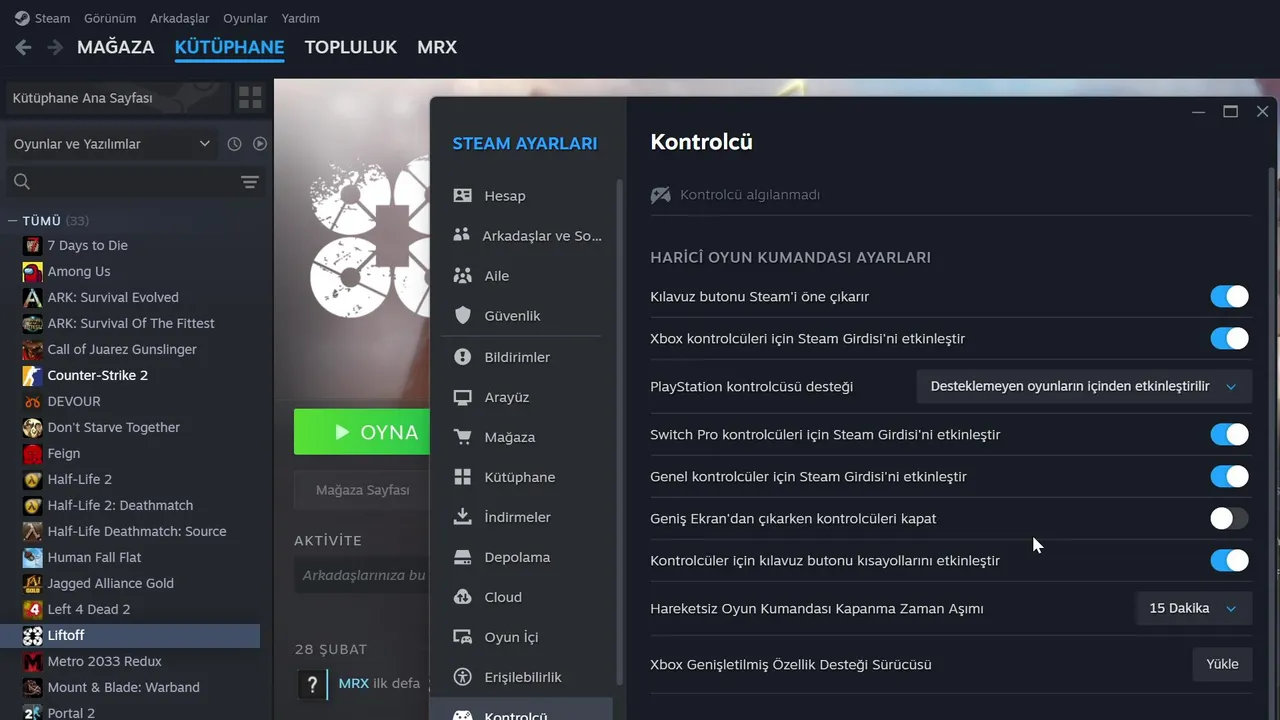Click the Yükle button for Xbox driver
Image resolution: width=1280 pixels, height=720 pixels.
tap(1222, 664)
